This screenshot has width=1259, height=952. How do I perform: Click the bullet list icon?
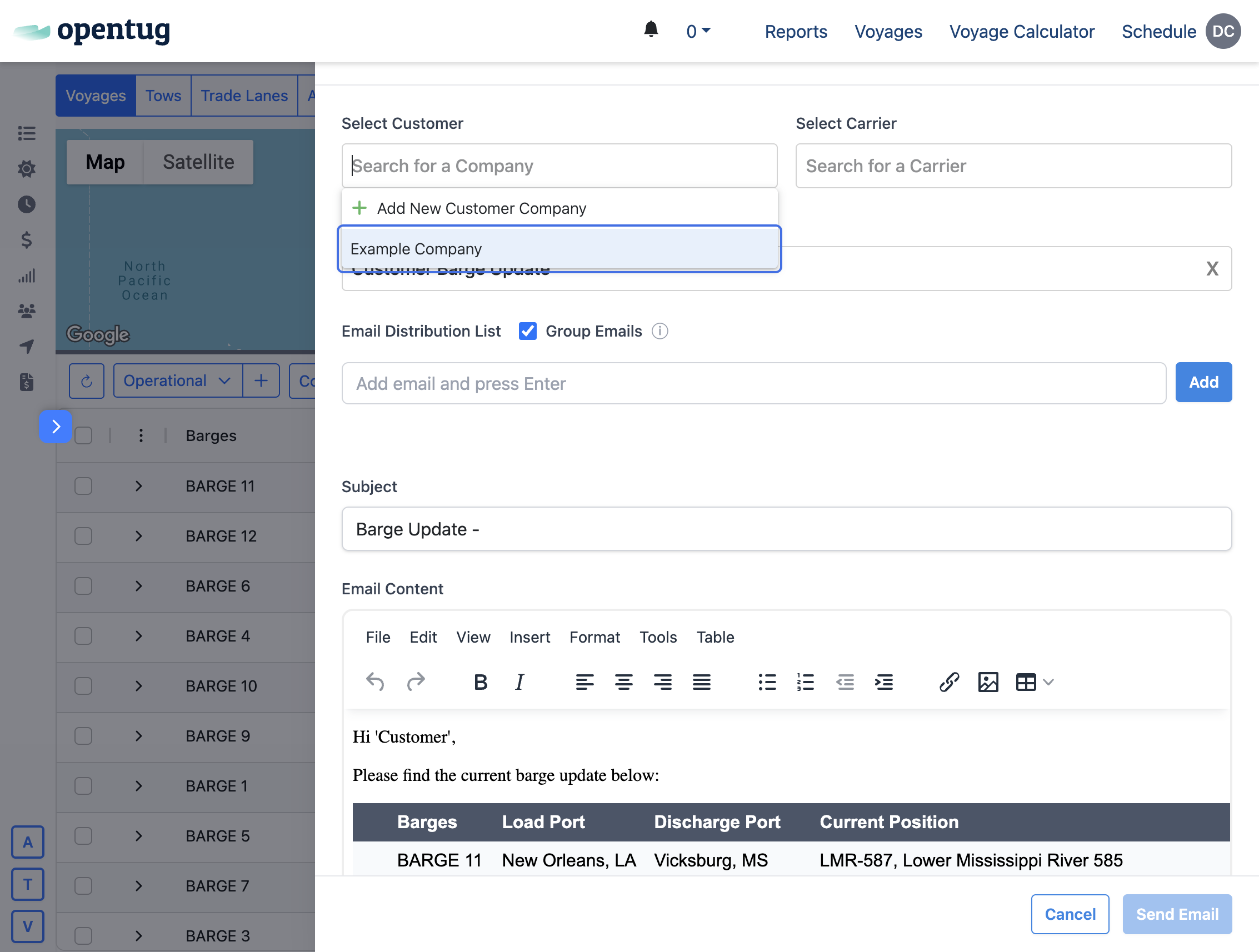click(x=767, y=681)
